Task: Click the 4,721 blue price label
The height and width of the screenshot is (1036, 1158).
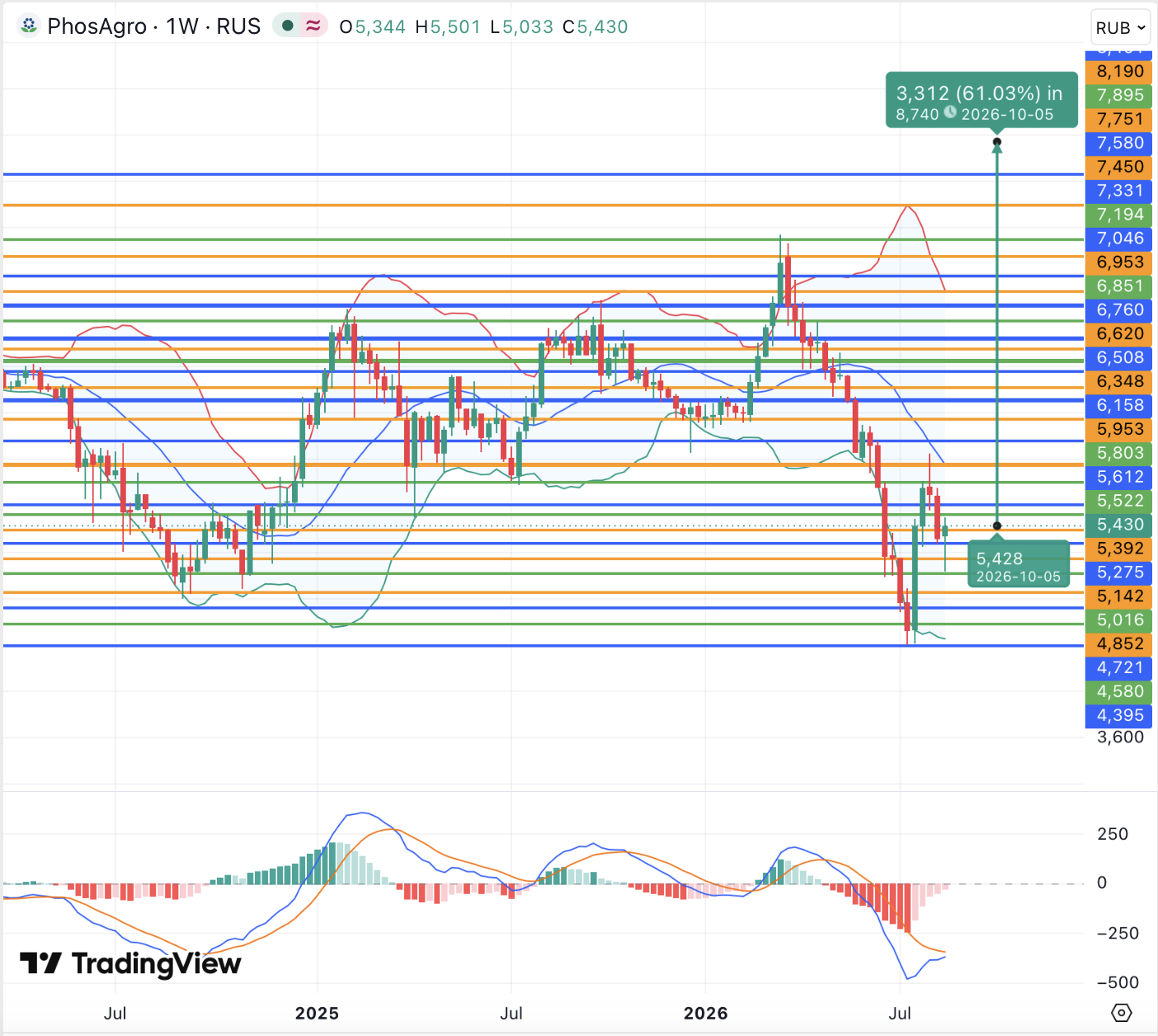Action: click(1119, 670)
